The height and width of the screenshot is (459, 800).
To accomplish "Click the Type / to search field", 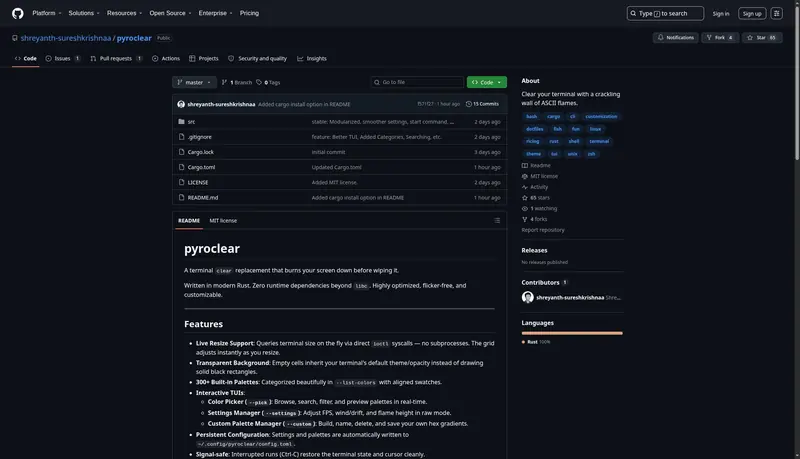I will [x=665, y=14].
